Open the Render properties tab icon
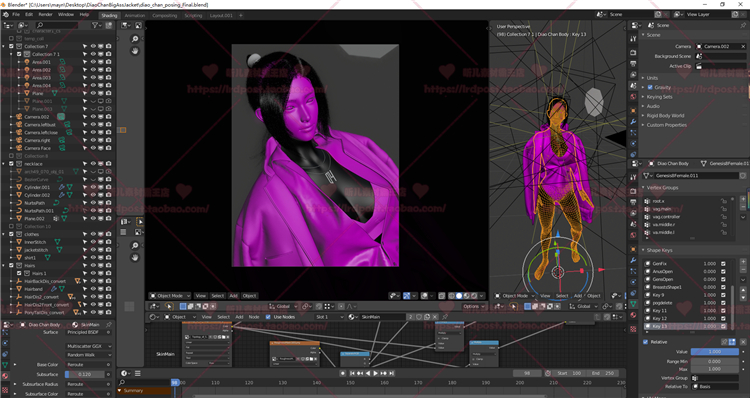The width and height of the screenshot is (750, 398). point(633,53)
